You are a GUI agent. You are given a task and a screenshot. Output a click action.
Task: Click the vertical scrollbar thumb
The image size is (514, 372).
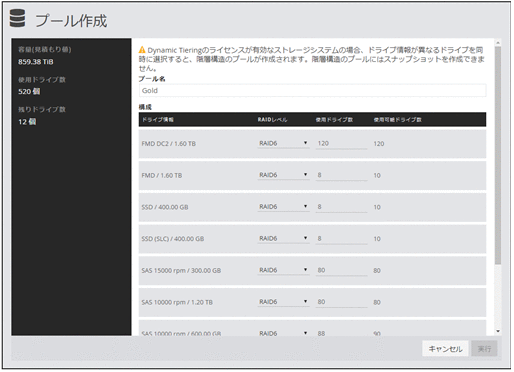tap(498, 155)
